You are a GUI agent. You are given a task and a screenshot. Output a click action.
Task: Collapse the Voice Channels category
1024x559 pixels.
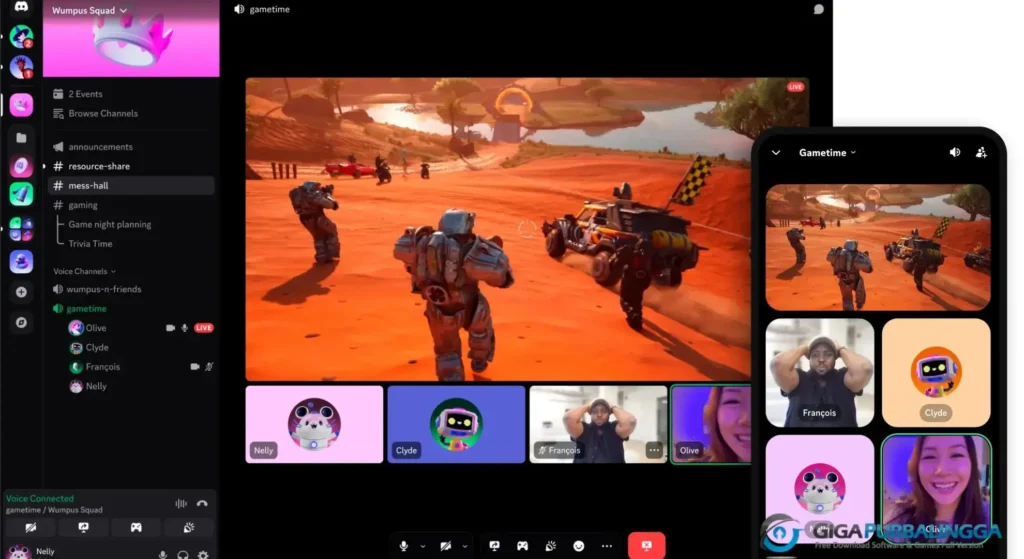[x=84, y=271]
